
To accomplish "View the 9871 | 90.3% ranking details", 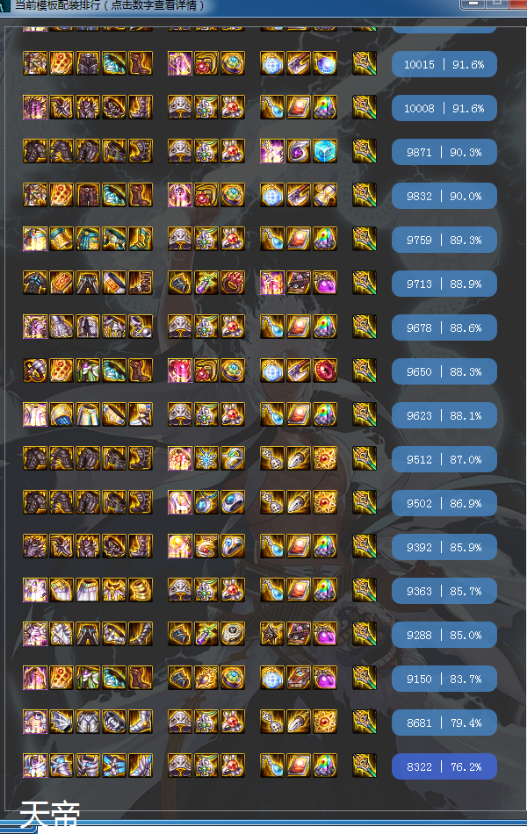I will [x=444, y=152].
